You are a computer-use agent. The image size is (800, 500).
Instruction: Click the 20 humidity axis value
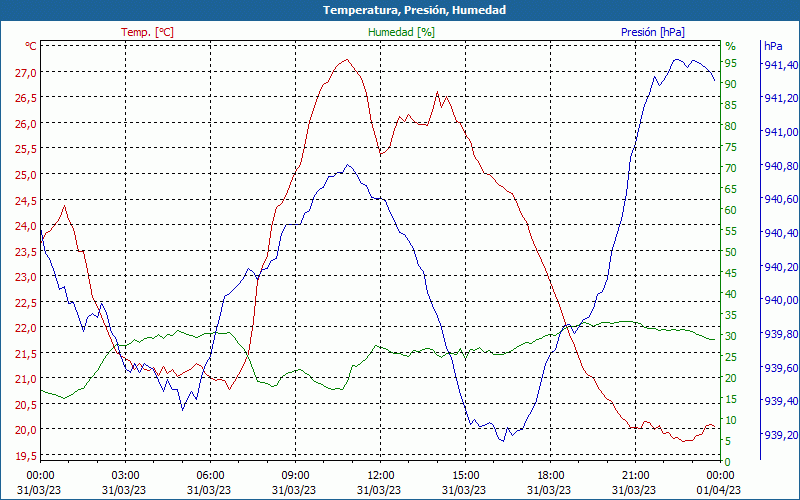pyautogui.click(x=731, y=378)
